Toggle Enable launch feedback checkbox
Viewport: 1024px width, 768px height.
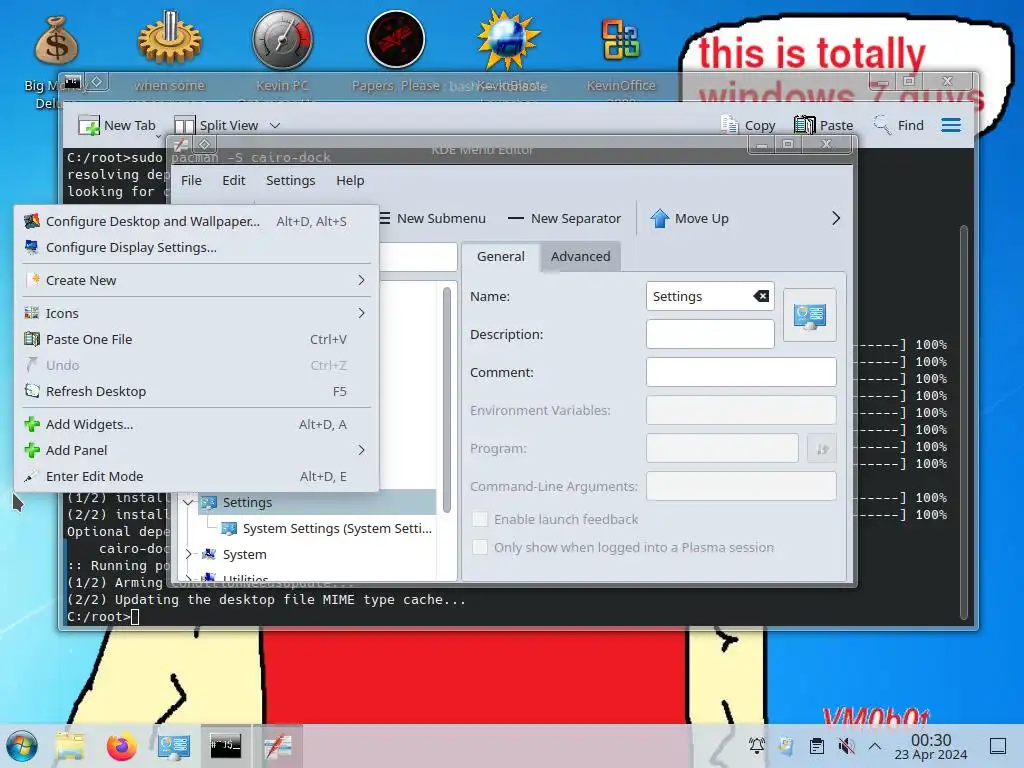(x=480, y=519)
